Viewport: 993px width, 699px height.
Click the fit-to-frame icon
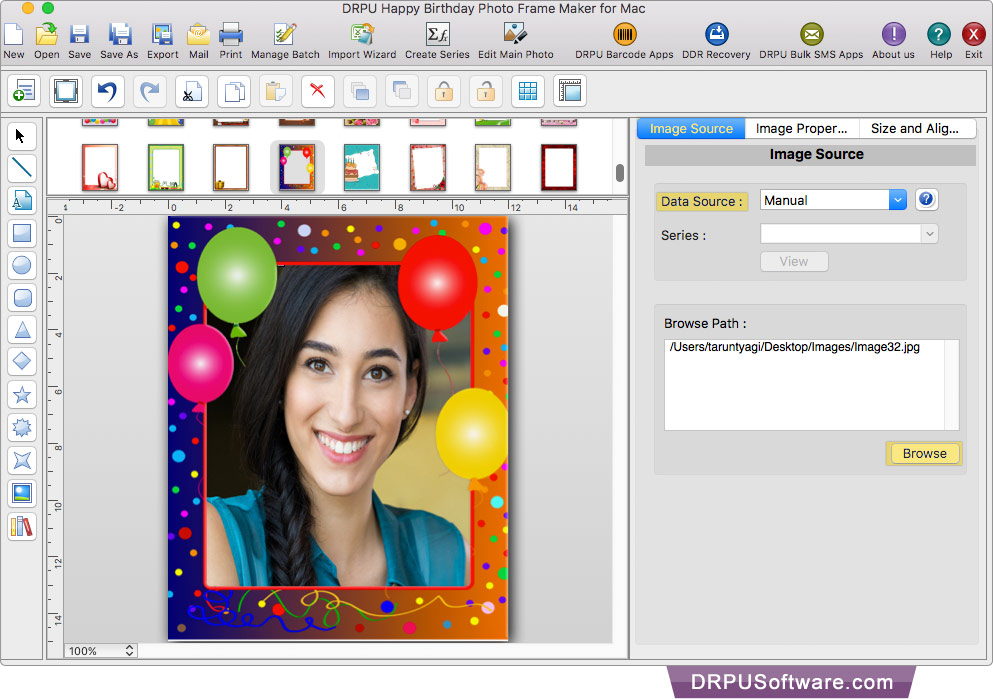coord(66,91)
